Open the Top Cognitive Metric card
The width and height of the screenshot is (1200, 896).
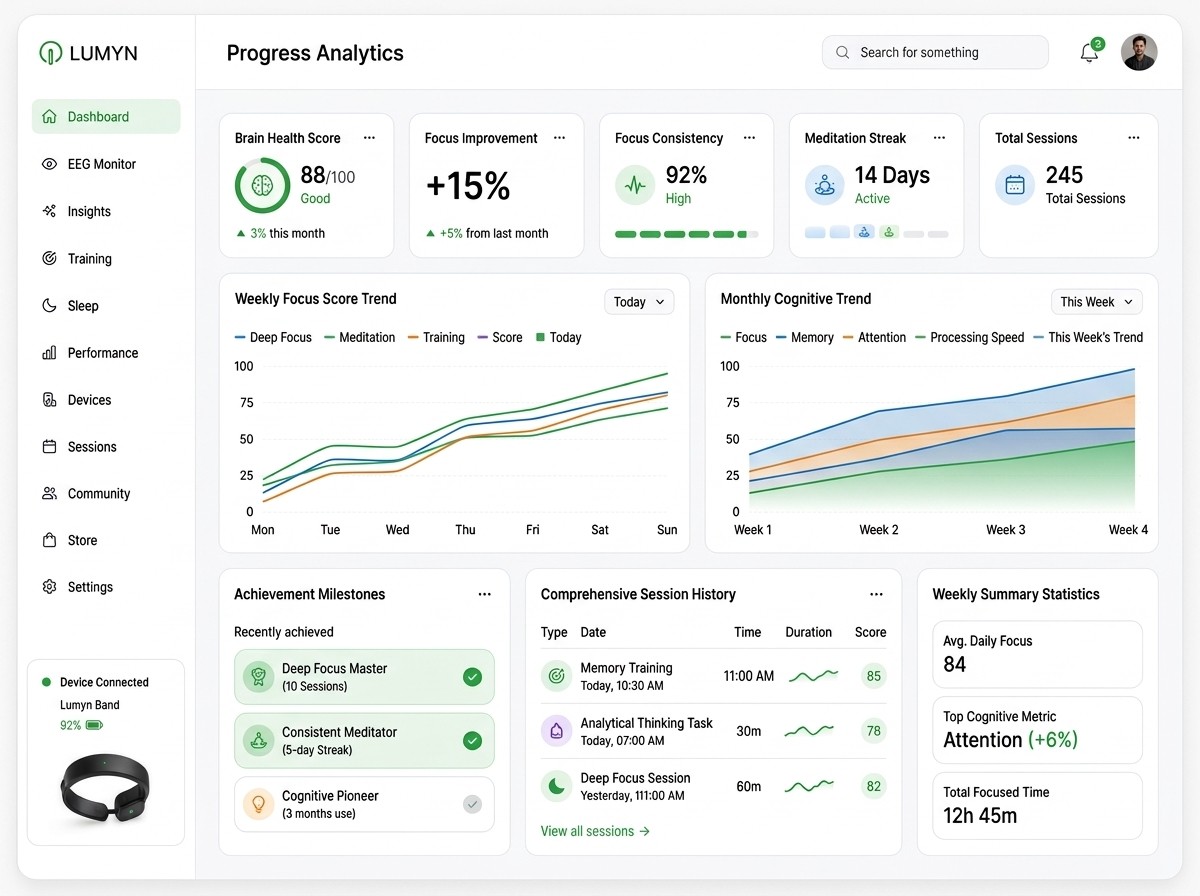click(x=1037, y=730)
